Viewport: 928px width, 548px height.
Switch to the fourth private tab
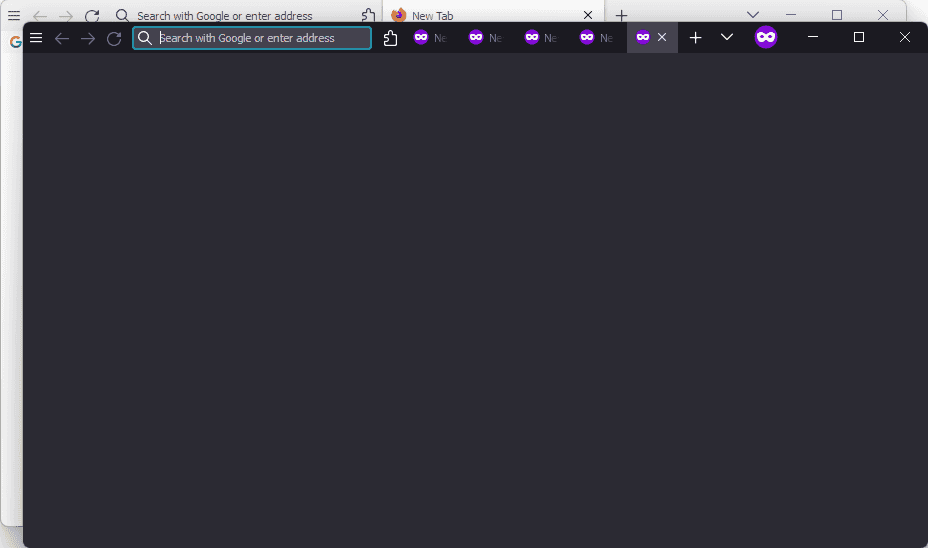[x=595, y=37]
